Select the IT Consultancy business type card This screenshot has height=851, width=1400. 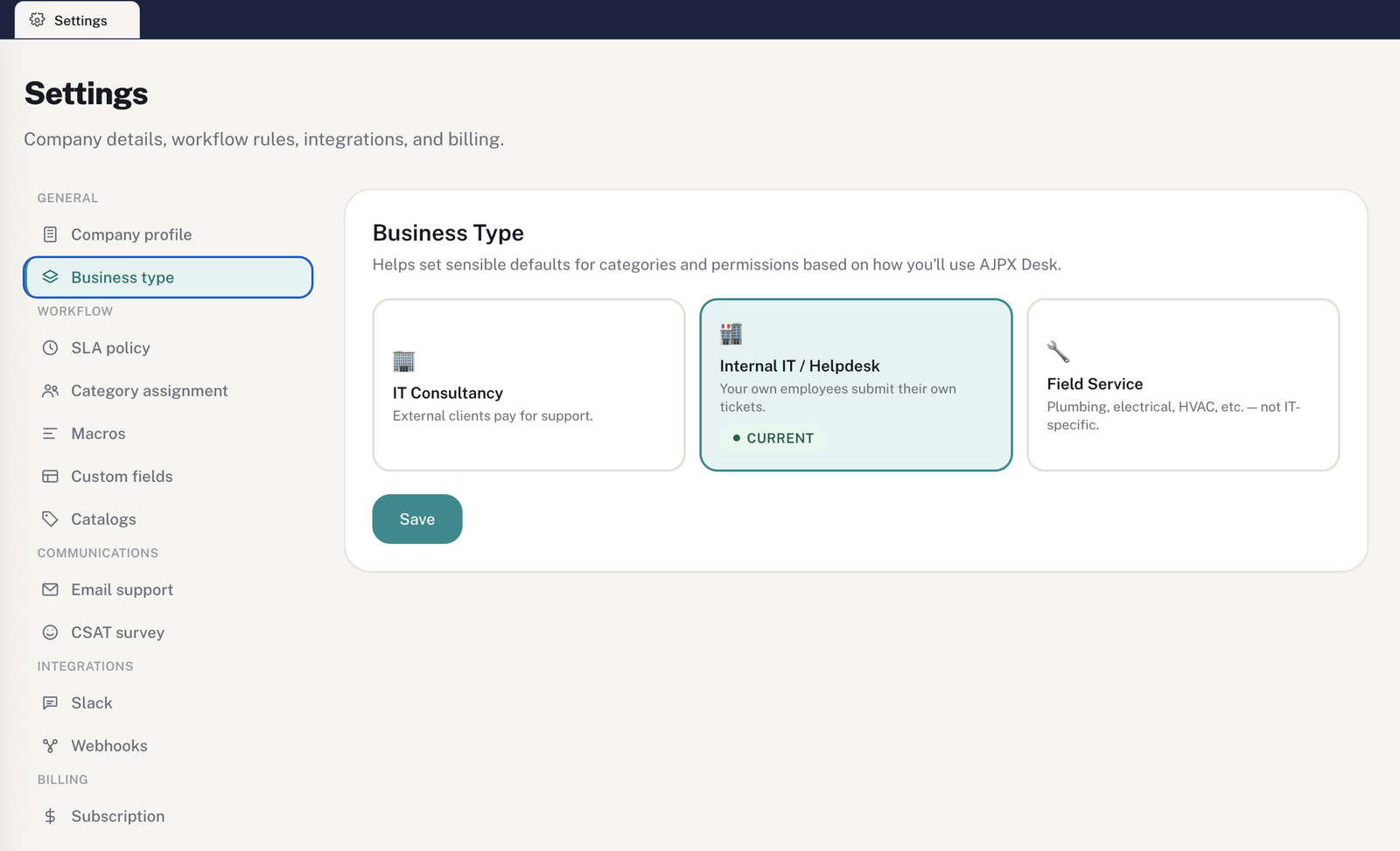(528, 385)
